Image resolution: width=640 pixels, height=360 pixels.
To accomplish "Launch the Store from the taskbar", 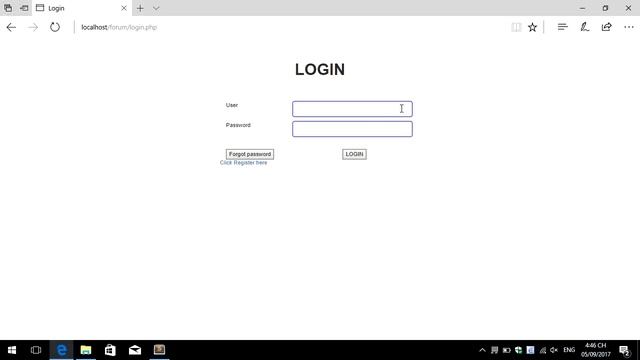I will 110,350.
